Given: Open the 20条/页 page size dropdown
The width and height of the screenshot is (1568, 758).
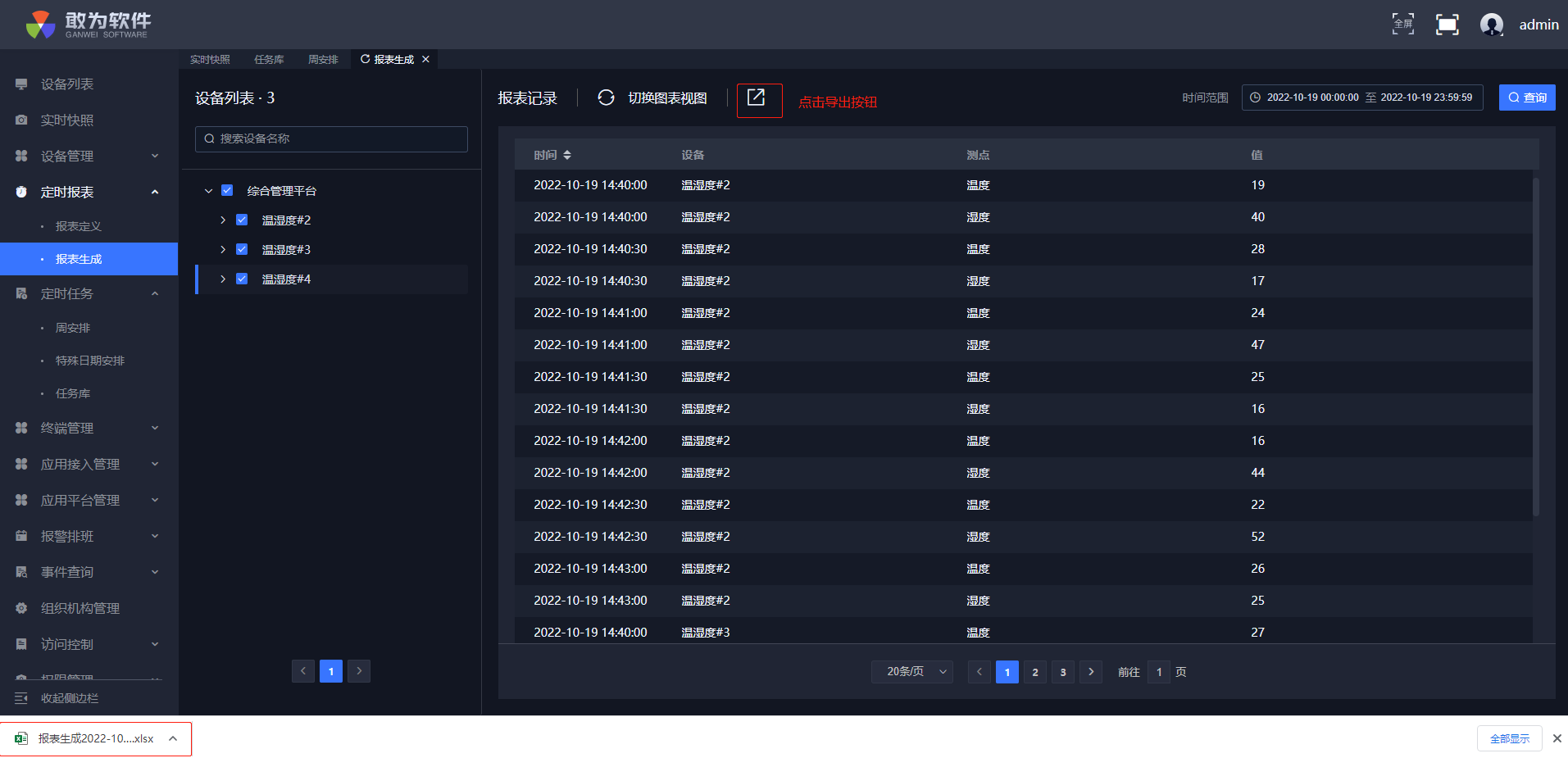Looking at the screenshot, I should 911,672.
